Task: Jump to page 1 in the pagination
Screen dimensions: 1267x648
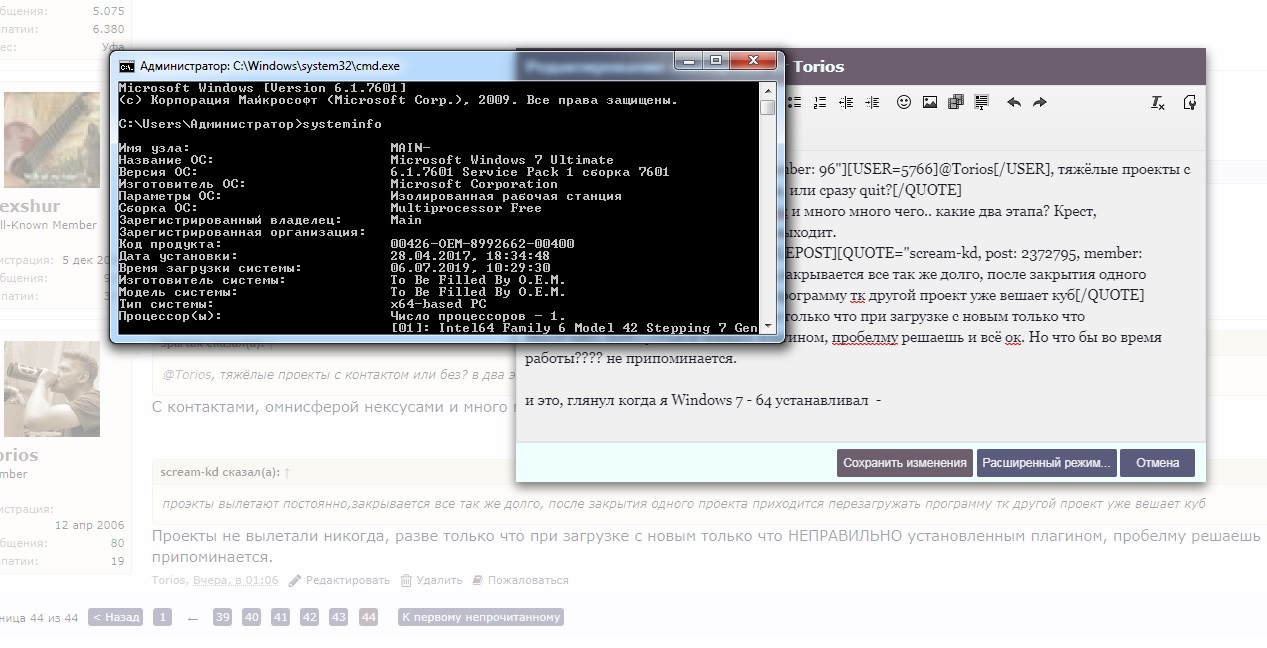Action: [x=163, y=617]
